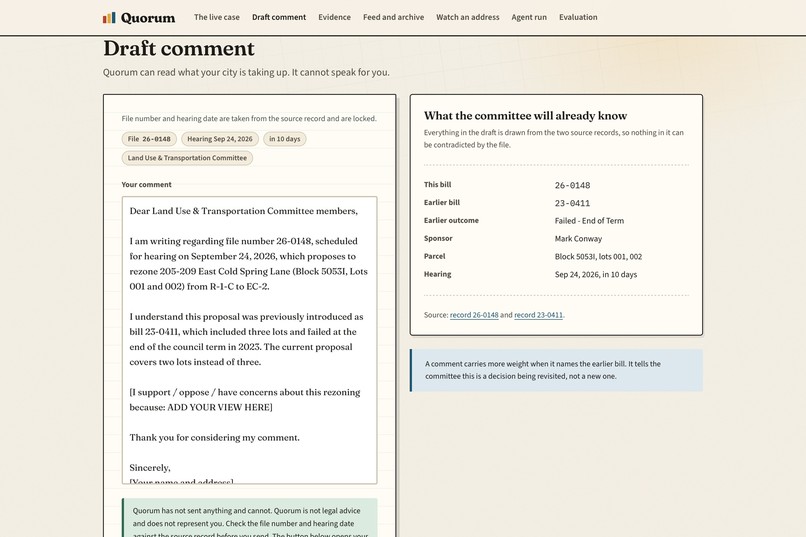
Task: Click the Draft comment page heading
Action: [179, 49]
